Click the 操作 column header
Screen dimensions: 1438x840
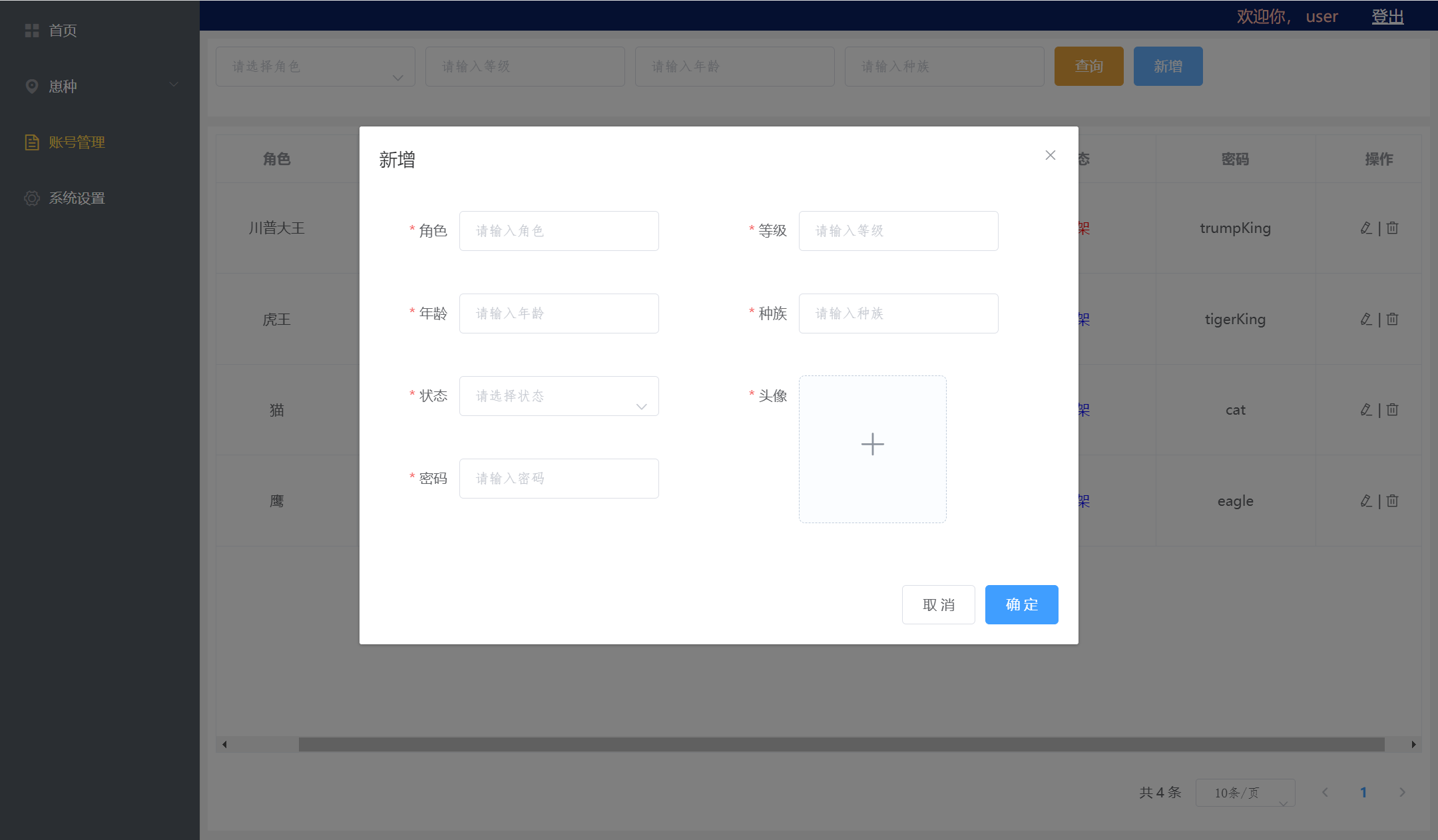click(1379, 159)
